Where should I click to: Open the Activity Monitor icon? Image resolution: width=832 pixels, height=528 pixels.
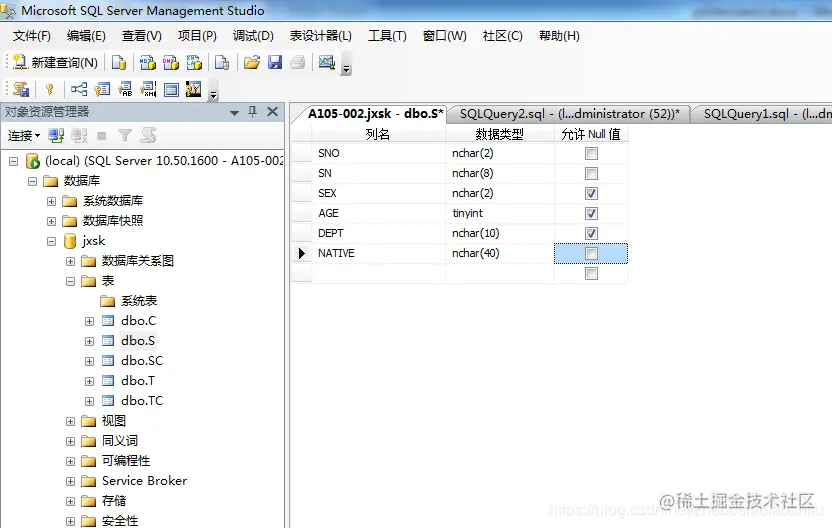(x=326, y=63)
